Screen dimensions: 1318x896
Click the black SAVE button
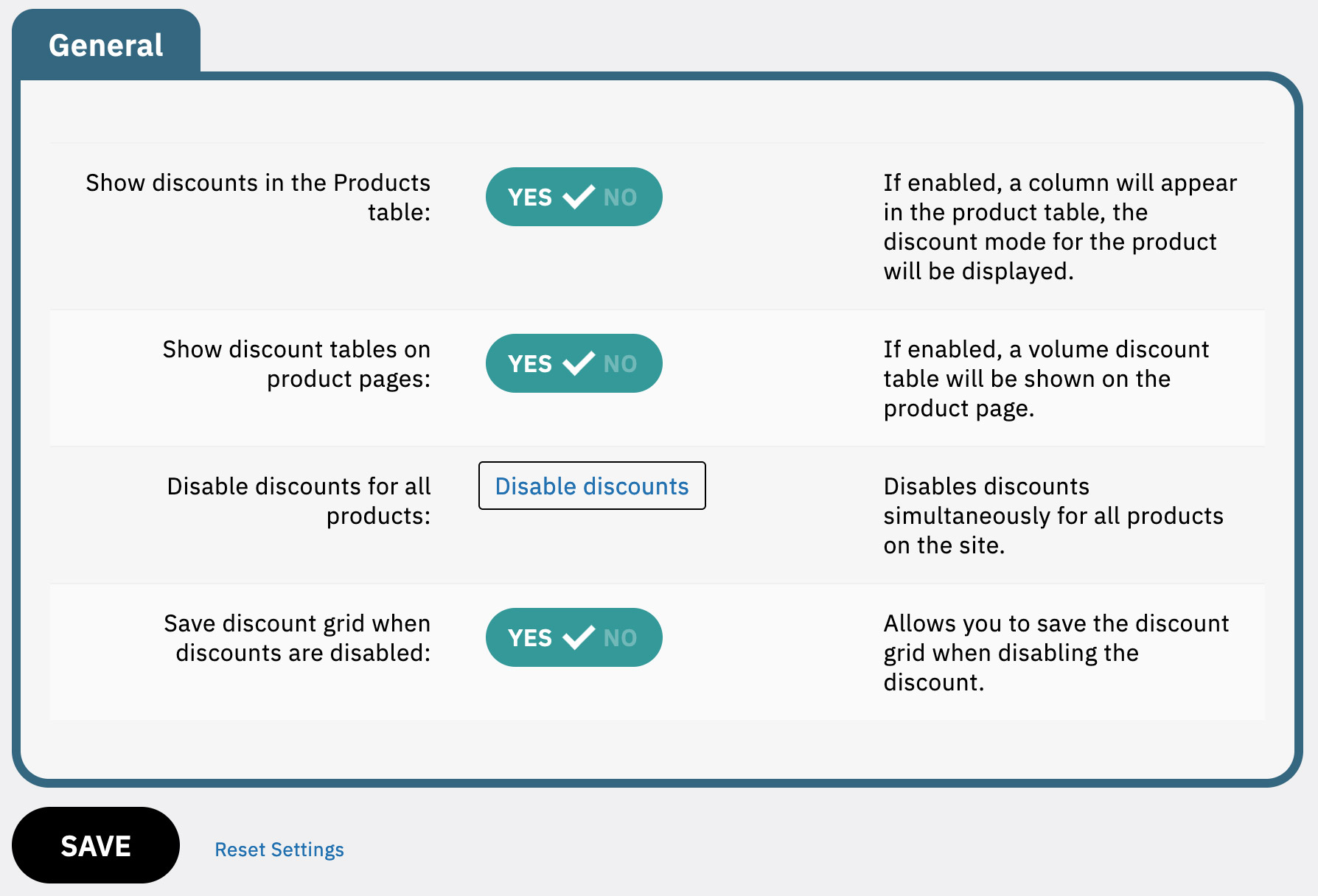pyautogui.click(x=96, y=846)
